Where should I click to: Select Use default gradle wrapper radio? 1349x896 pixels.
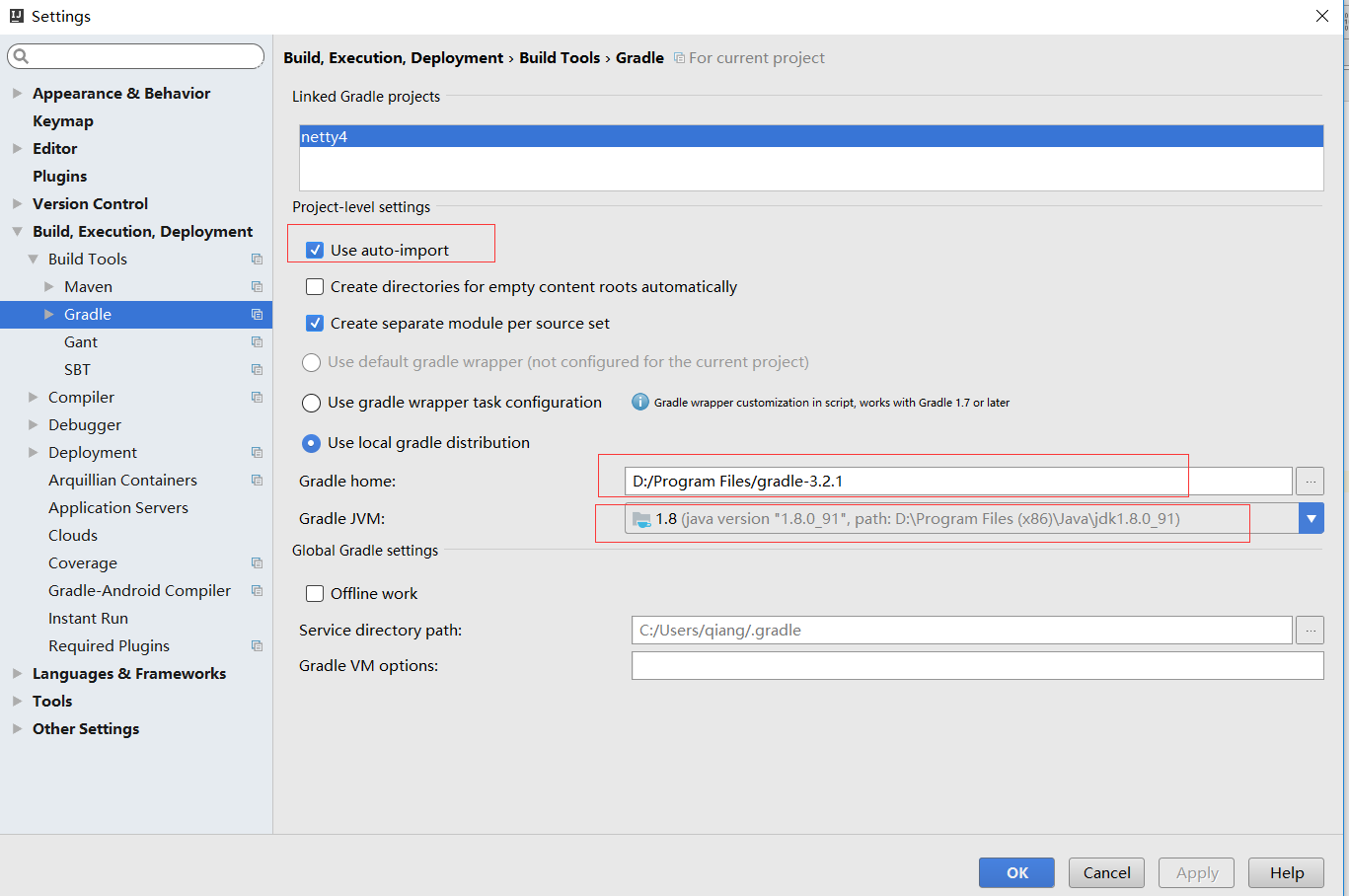(311, 362)
